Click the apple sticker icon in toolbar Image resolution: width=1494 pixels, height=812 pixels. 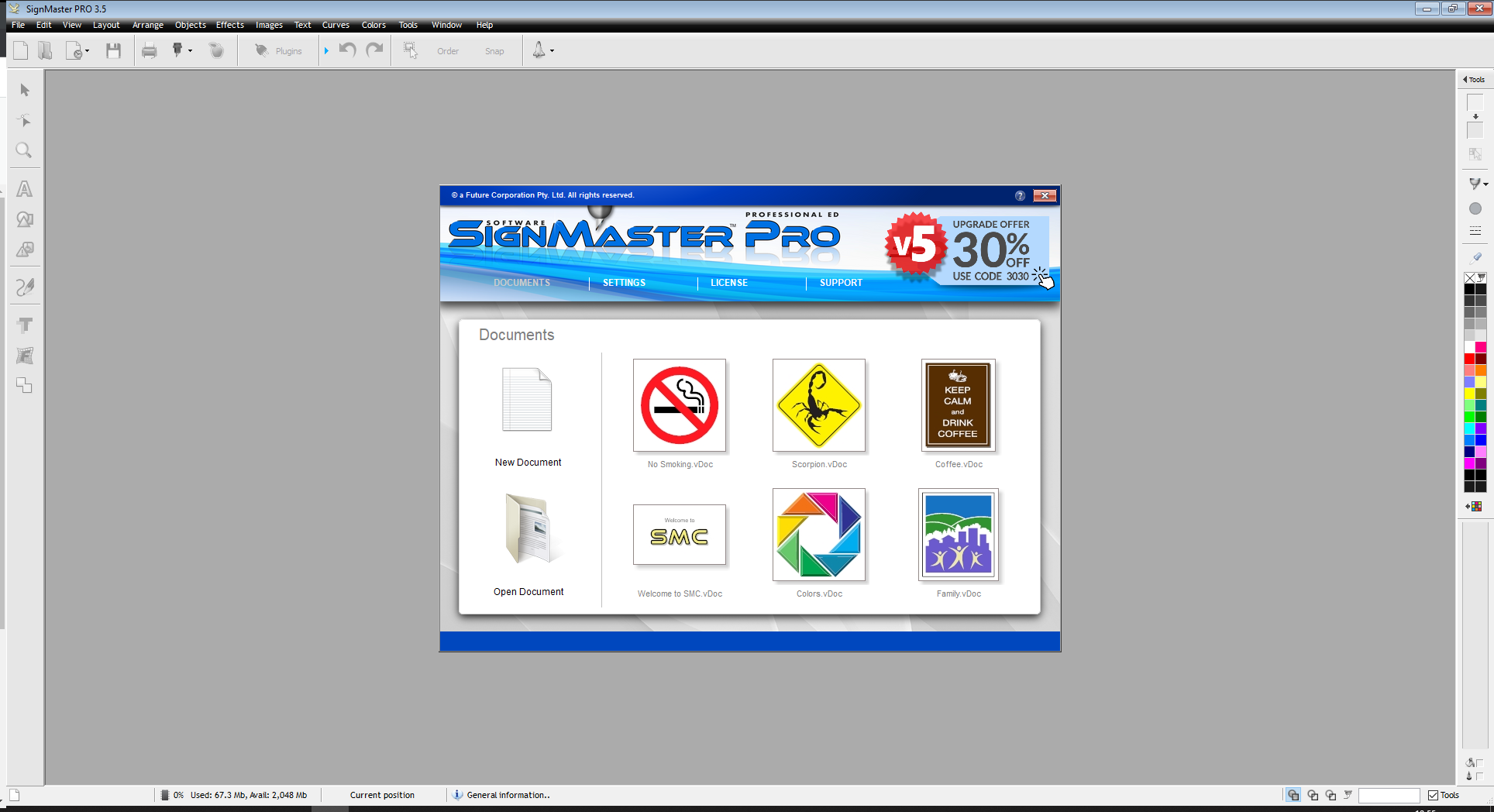tap(217, 51)
